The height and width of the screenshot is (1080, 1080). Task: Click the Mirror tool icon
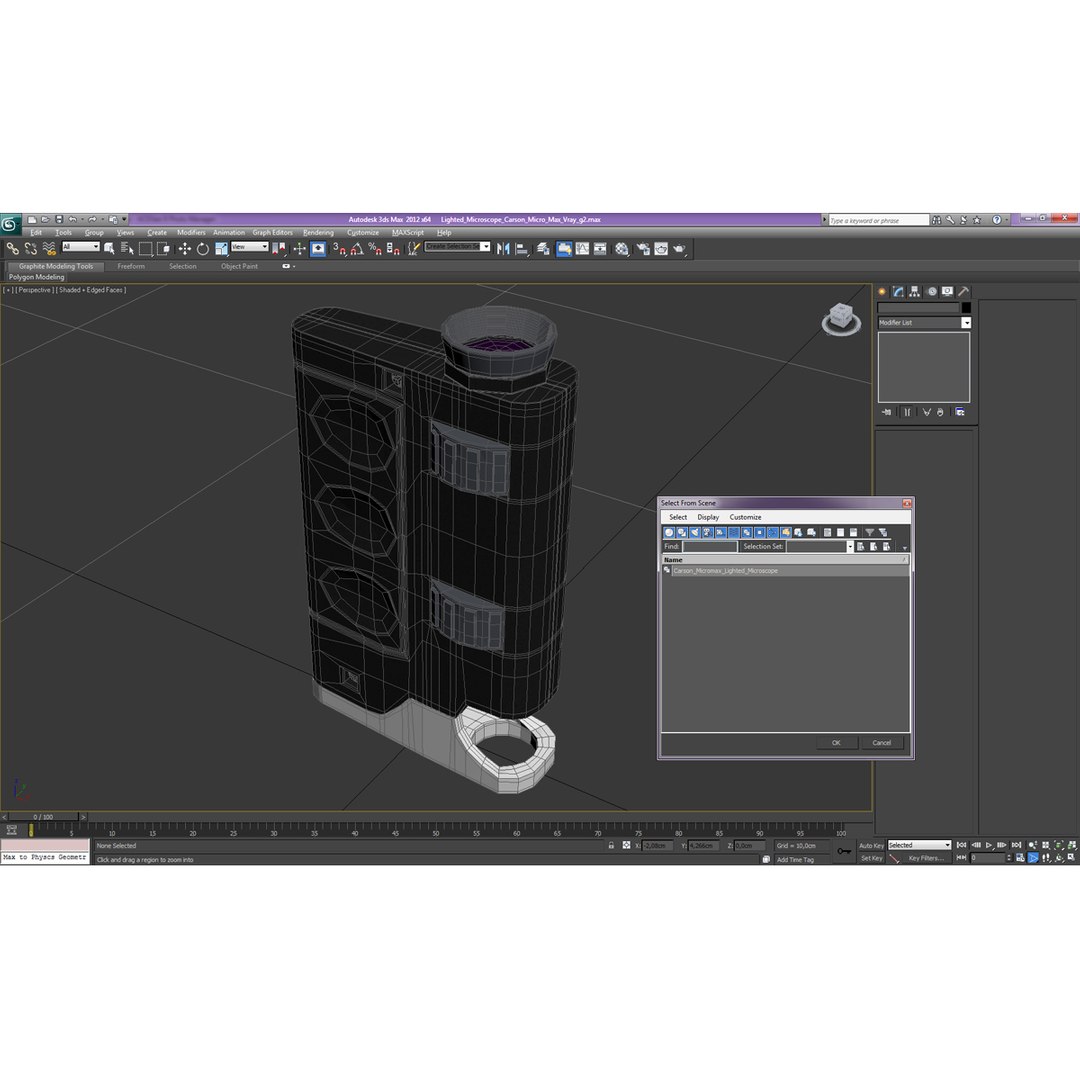(x=503, y=249)
